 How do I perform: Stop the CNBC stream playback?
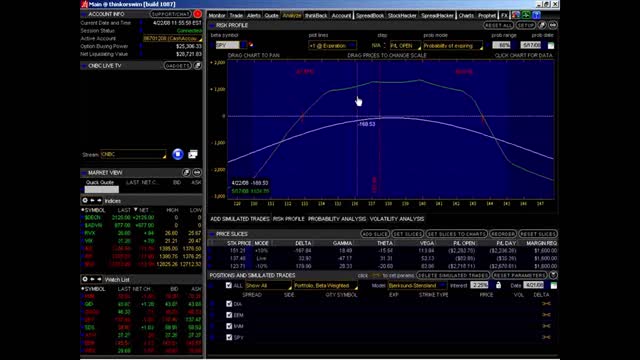(178, 154)
